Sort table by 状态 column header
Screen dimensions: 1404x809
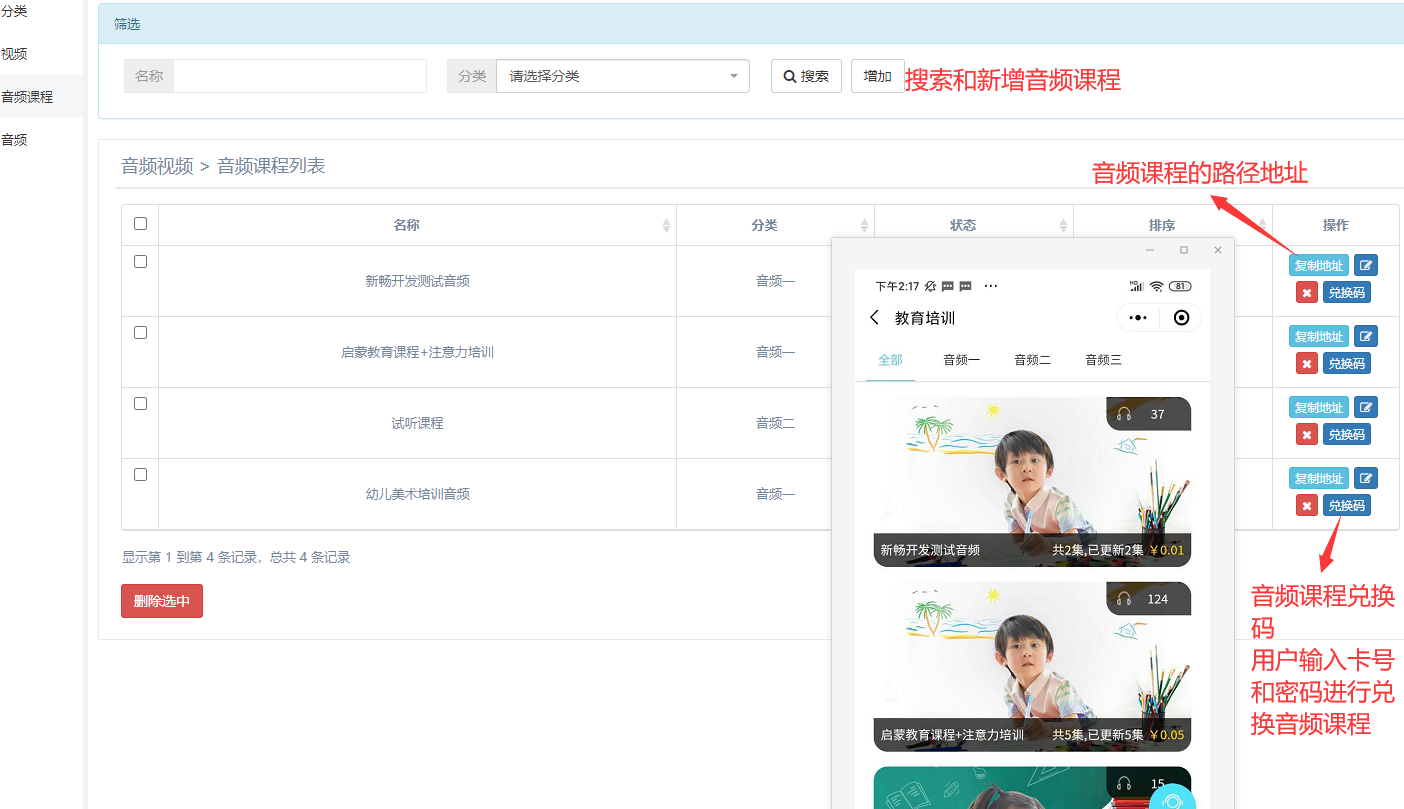[973, 225]
